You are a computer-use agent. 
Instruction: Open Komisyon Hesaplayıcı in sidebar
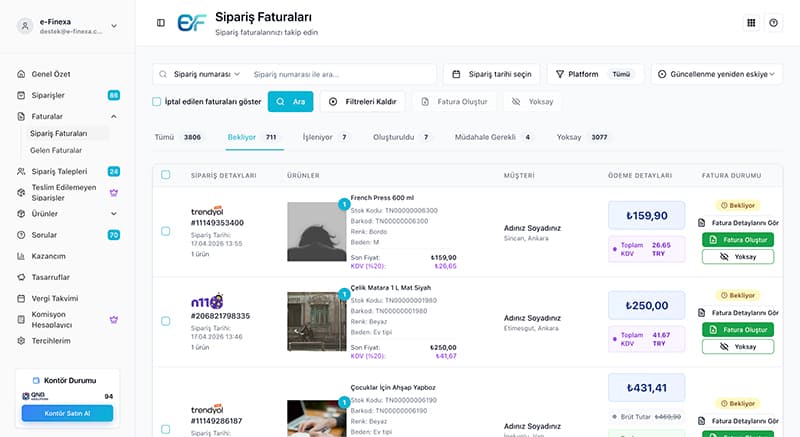[x=52, y=320]
